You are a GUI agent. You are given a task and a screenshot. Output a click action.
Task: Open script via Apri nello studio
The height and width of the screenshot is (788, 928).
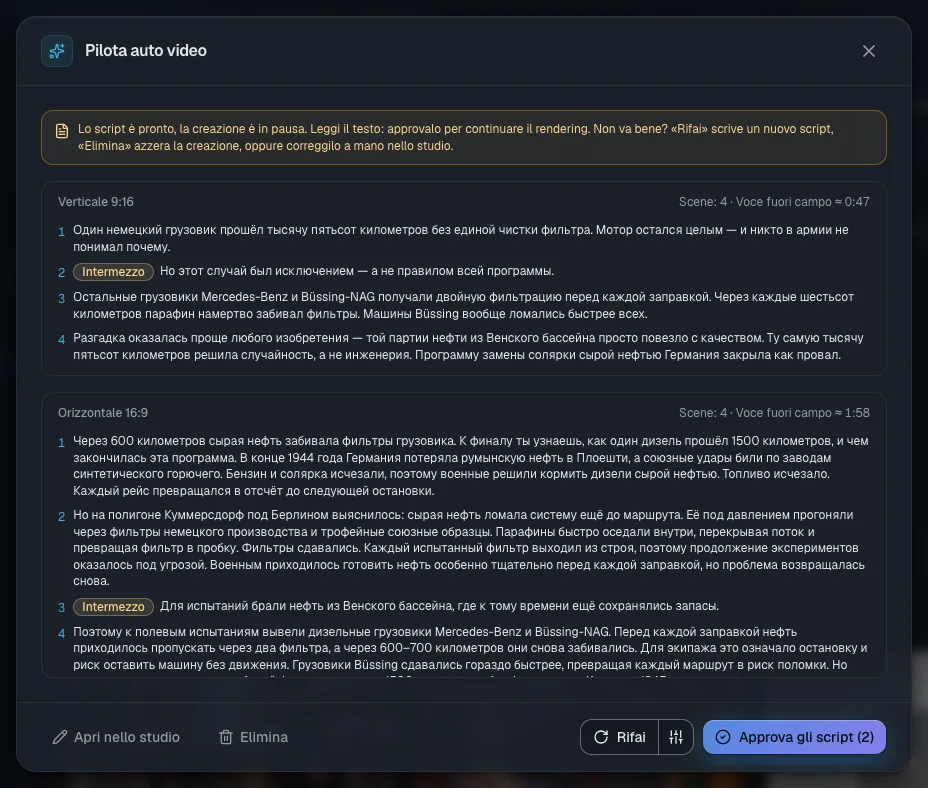point(116,737)
